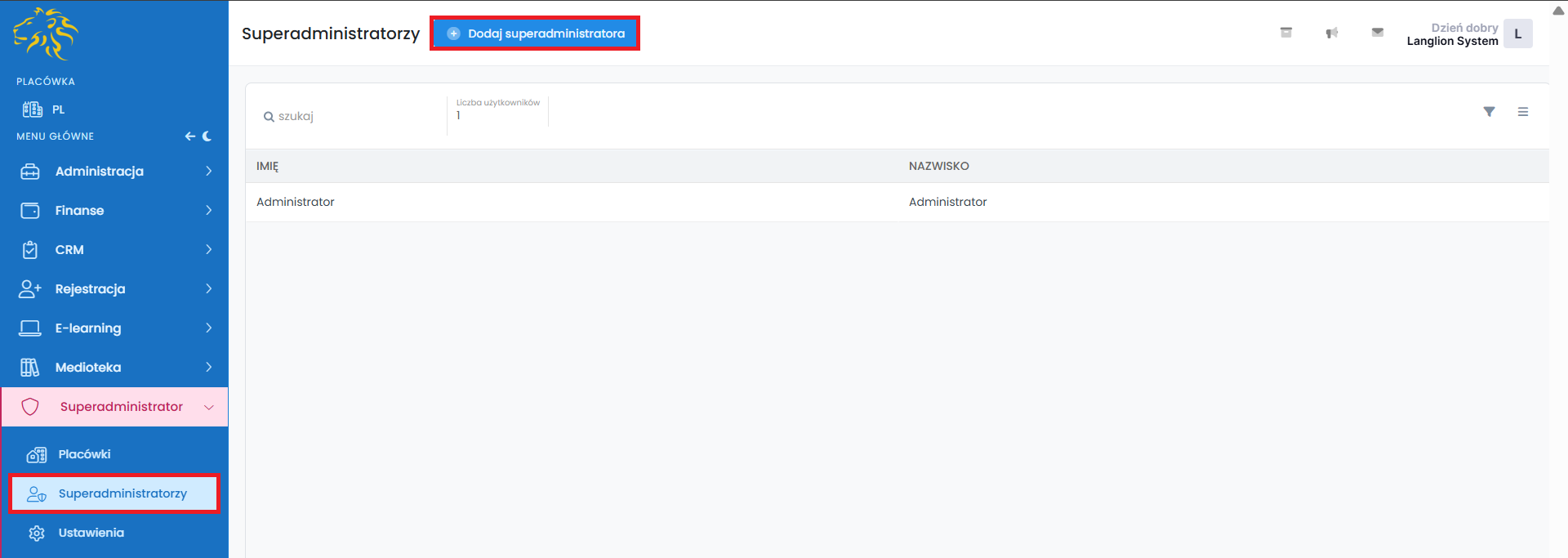Click Dodaj superadministratora button
Screen dimensions: 1568x558
535,33
